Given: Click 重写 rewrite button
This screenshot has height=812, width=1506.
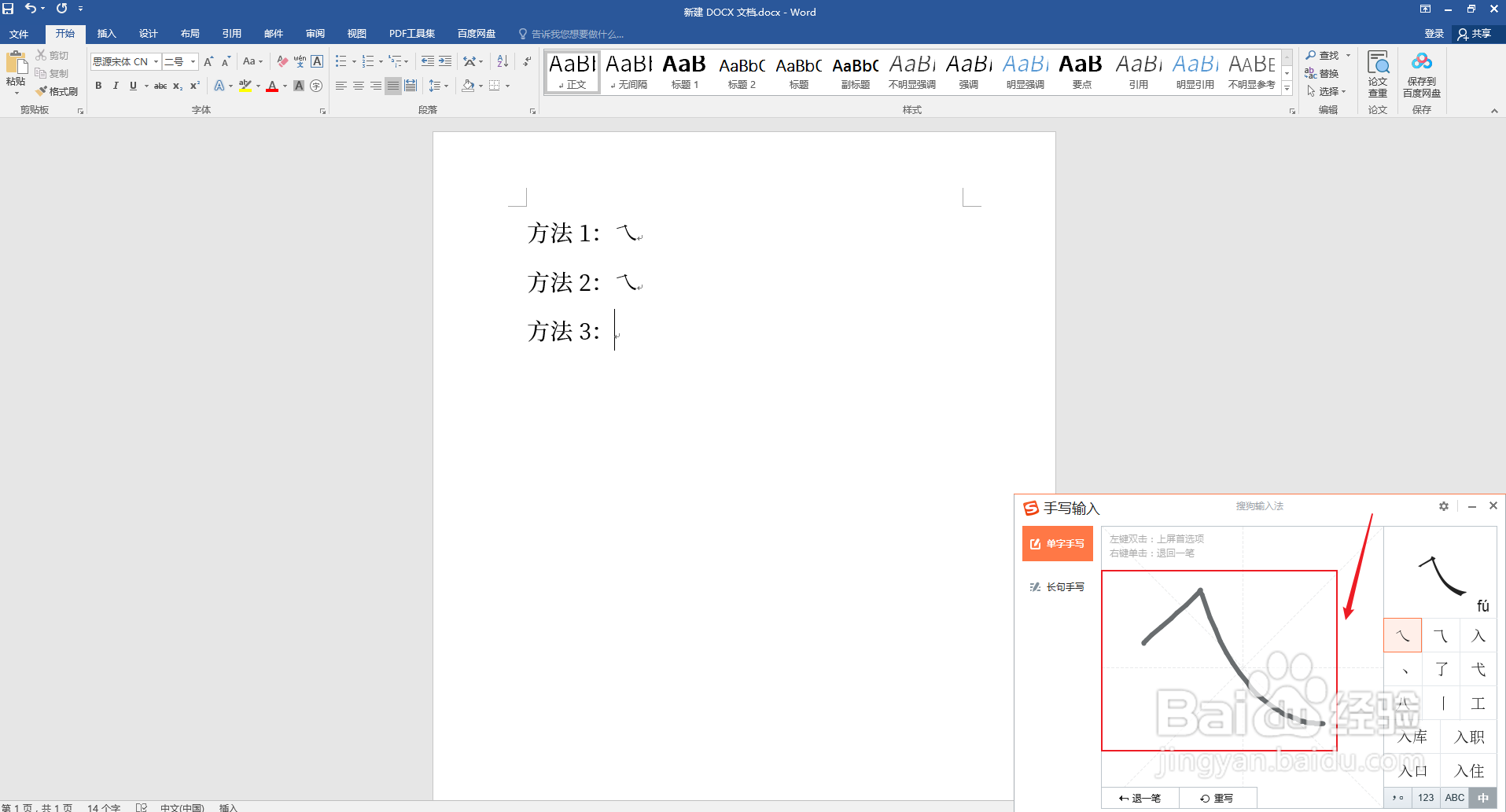Looking at the screenshot, I should coord(1217,798).
